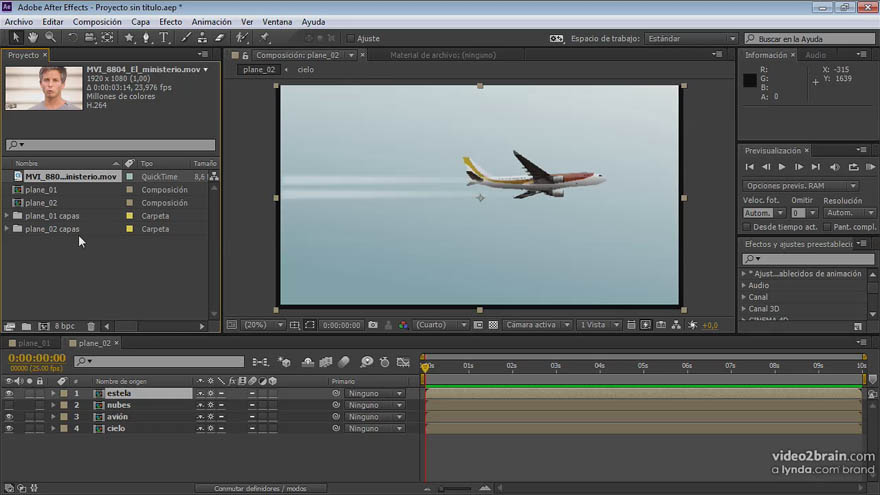The image size is (880, 495).
Task: Select the Pan Behind anchor point tool
Action: [x=107, y=38]
